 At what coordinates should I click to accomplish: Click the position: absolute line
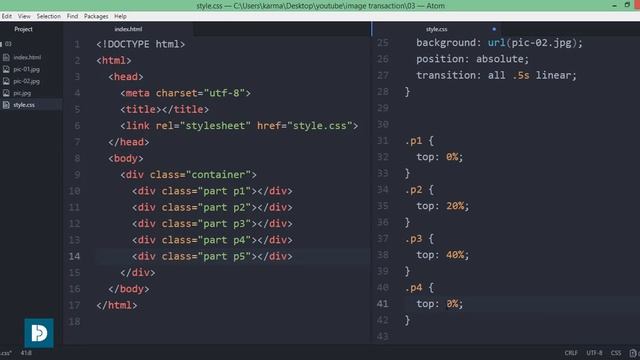(473, 59)
